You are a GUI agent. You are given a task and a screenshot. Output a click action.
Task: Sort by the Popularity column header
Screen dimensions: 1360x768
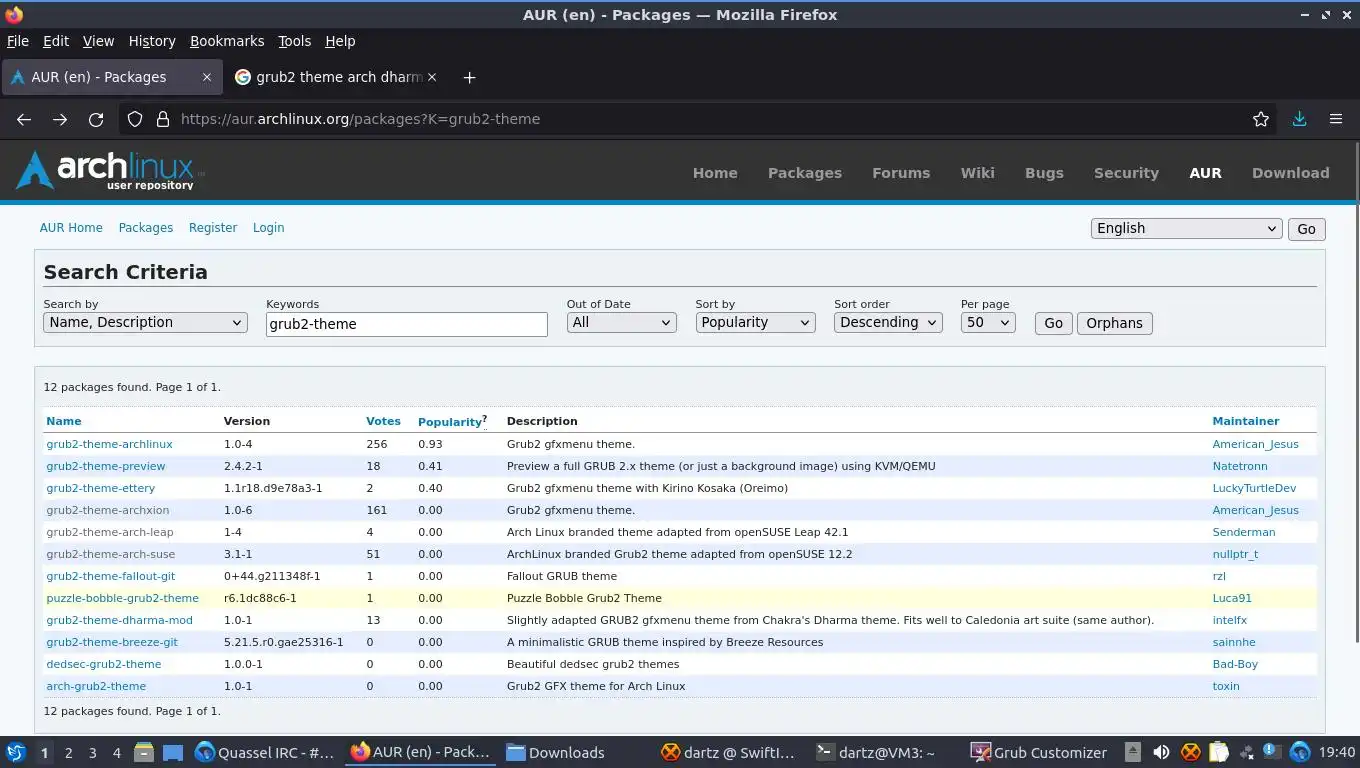[x=452, y=421]
